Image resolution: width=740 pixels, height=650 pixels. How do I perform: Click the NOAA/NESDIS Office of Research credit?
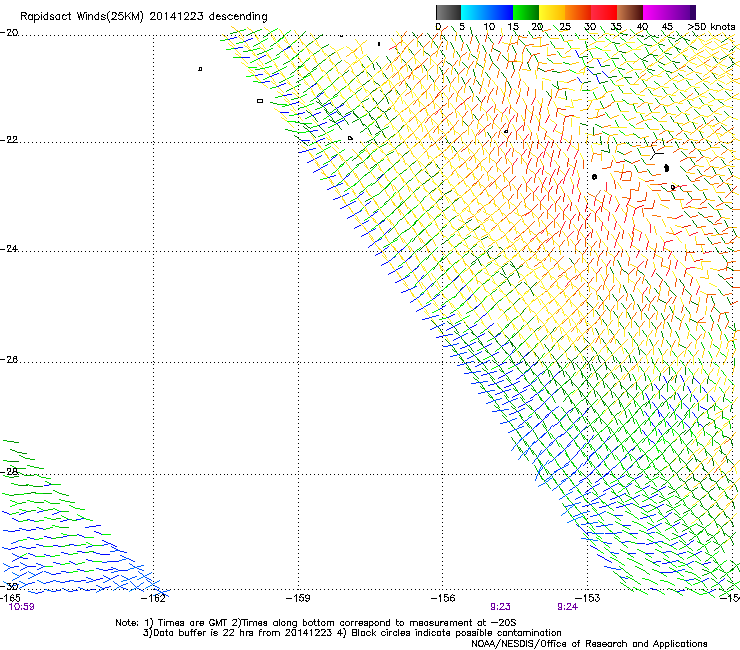click(x=589, y=644)
